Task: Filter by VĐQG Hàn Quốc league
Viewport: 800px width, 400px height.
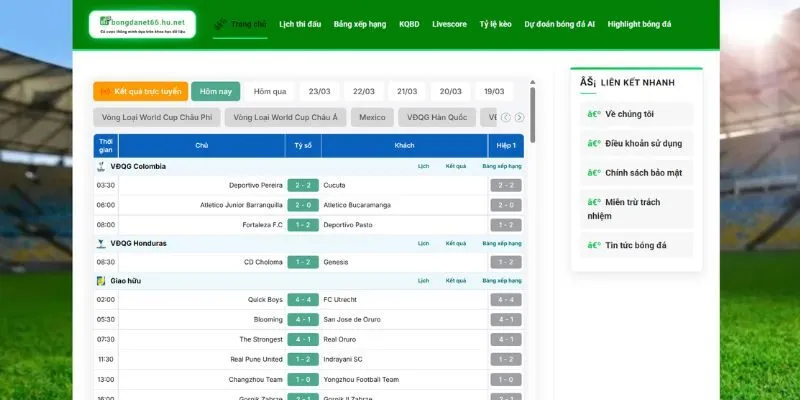Action: coord(436,118)
